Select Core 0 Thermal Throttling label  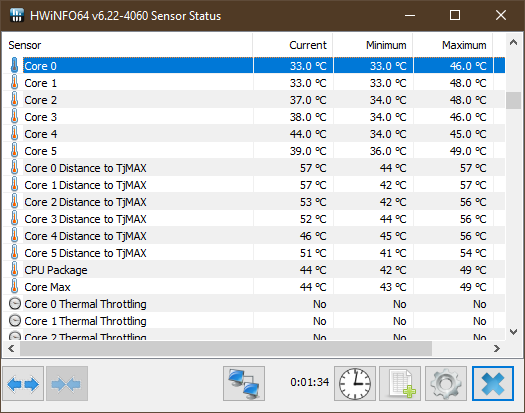pos(85,304)
